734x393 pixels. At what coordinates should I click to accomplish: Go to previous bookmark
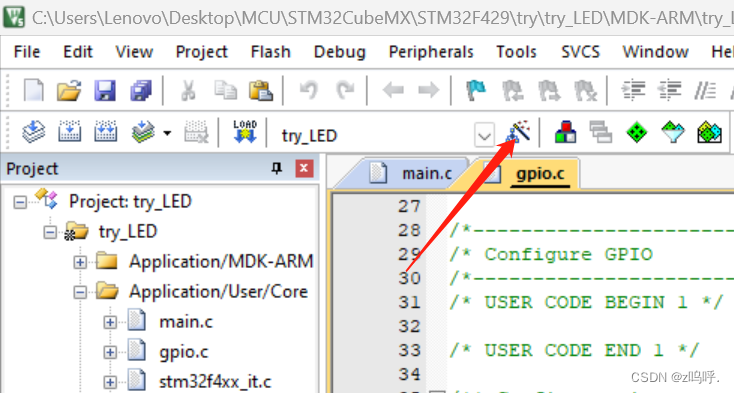513,90
